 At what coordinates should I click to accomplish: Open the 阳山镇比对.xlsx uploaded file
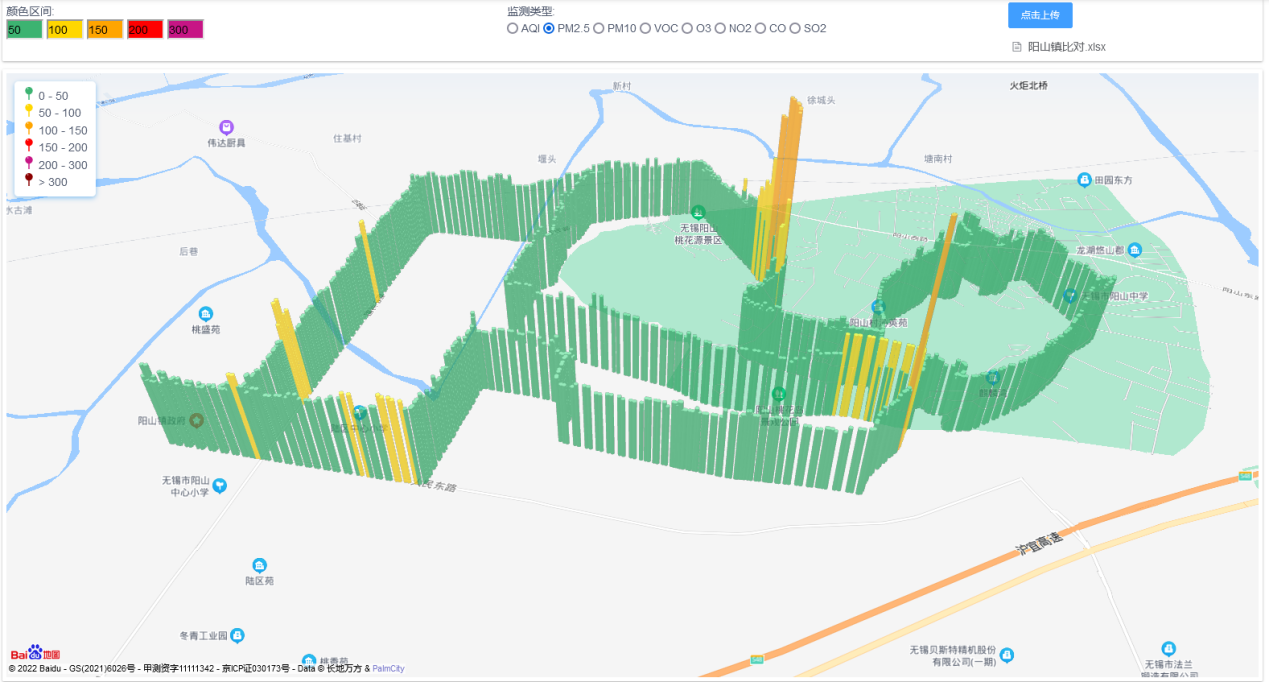tap(1066, 47)
